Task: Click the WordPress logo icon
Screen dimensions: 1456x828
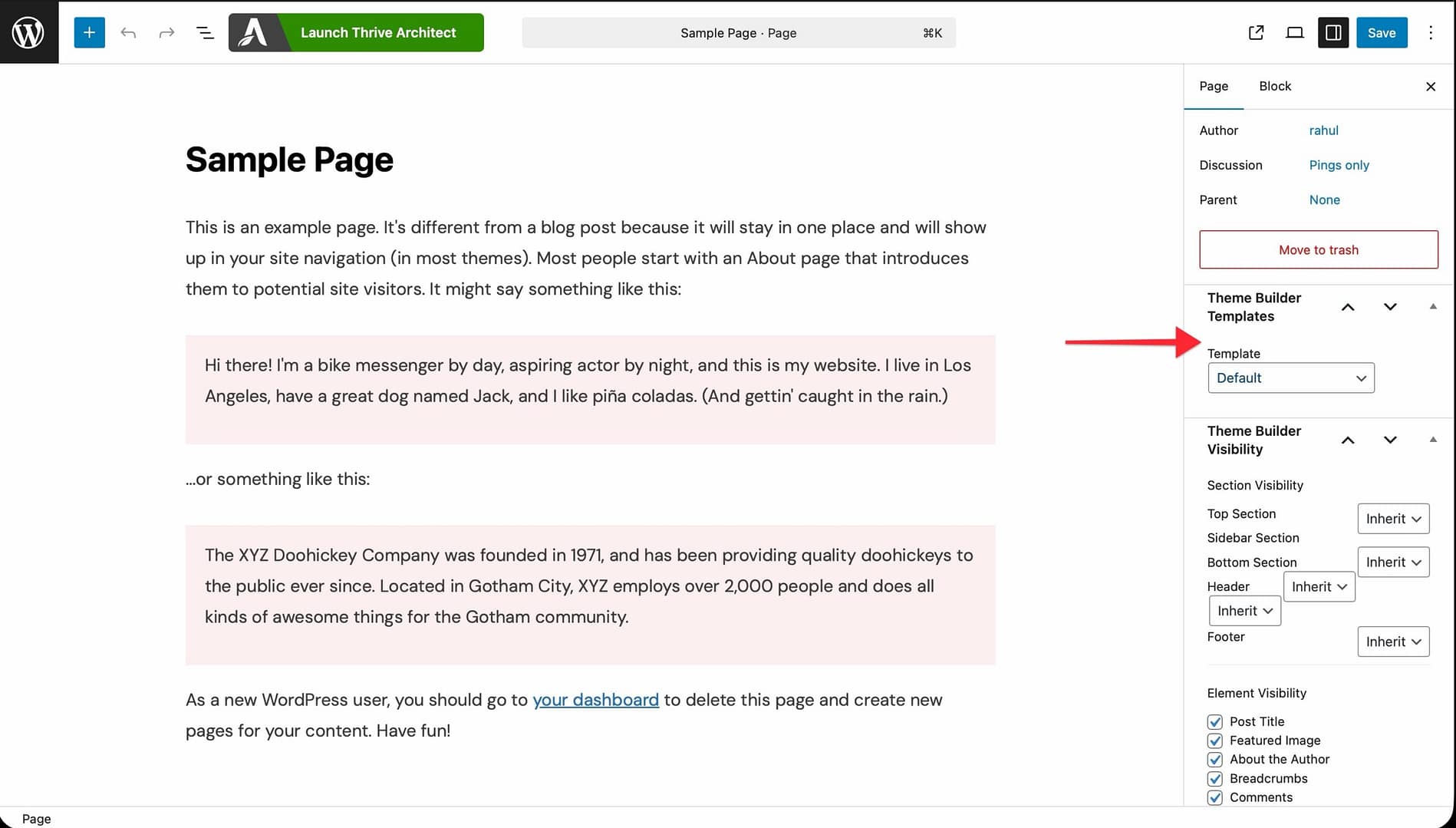Action: pyautogui.click(x=28, y=32)
